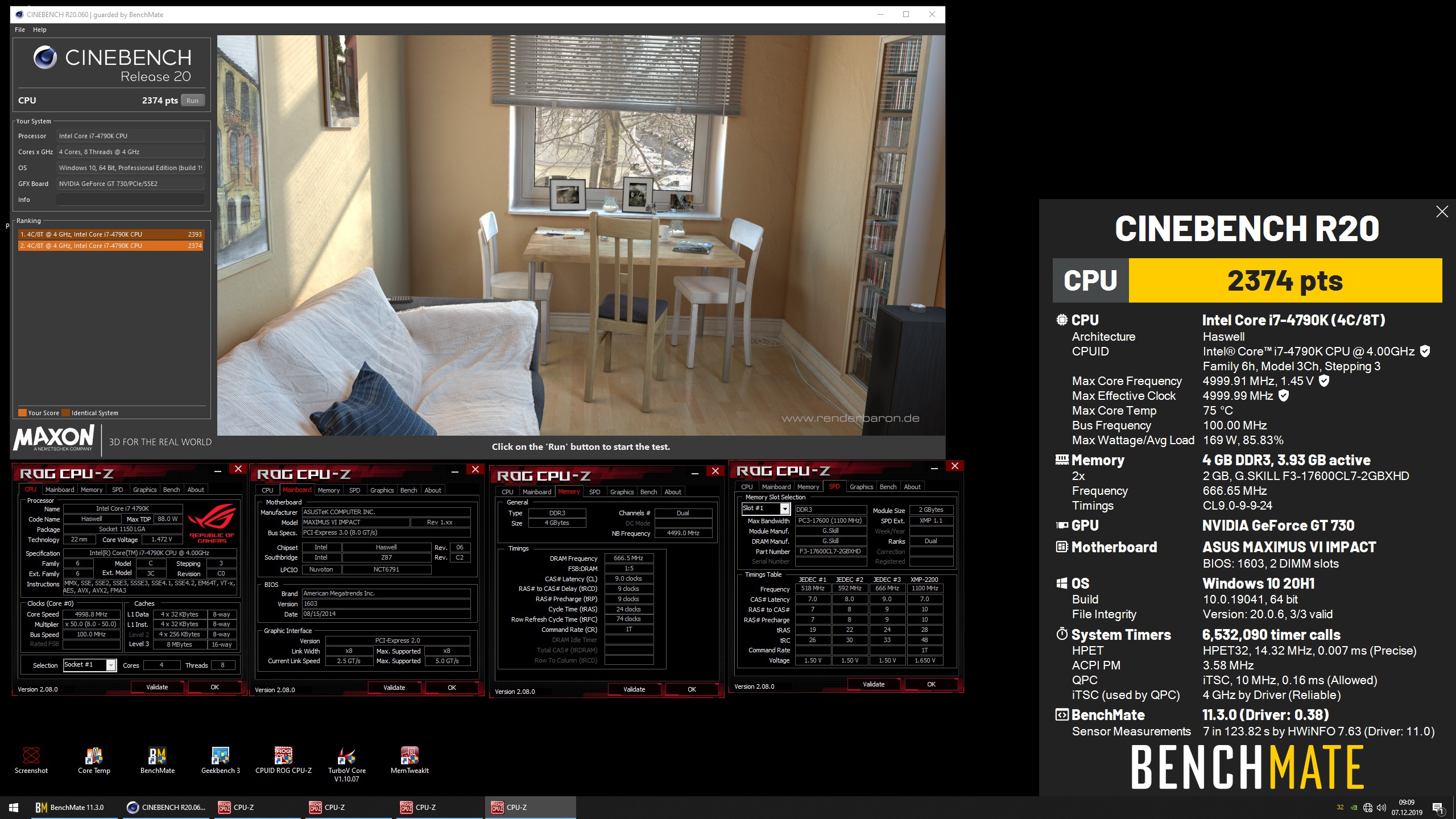Switch to Bench tab in CPU-Z Mainboard window
The height and width of the screenshot is (819, 1456).
408,490
